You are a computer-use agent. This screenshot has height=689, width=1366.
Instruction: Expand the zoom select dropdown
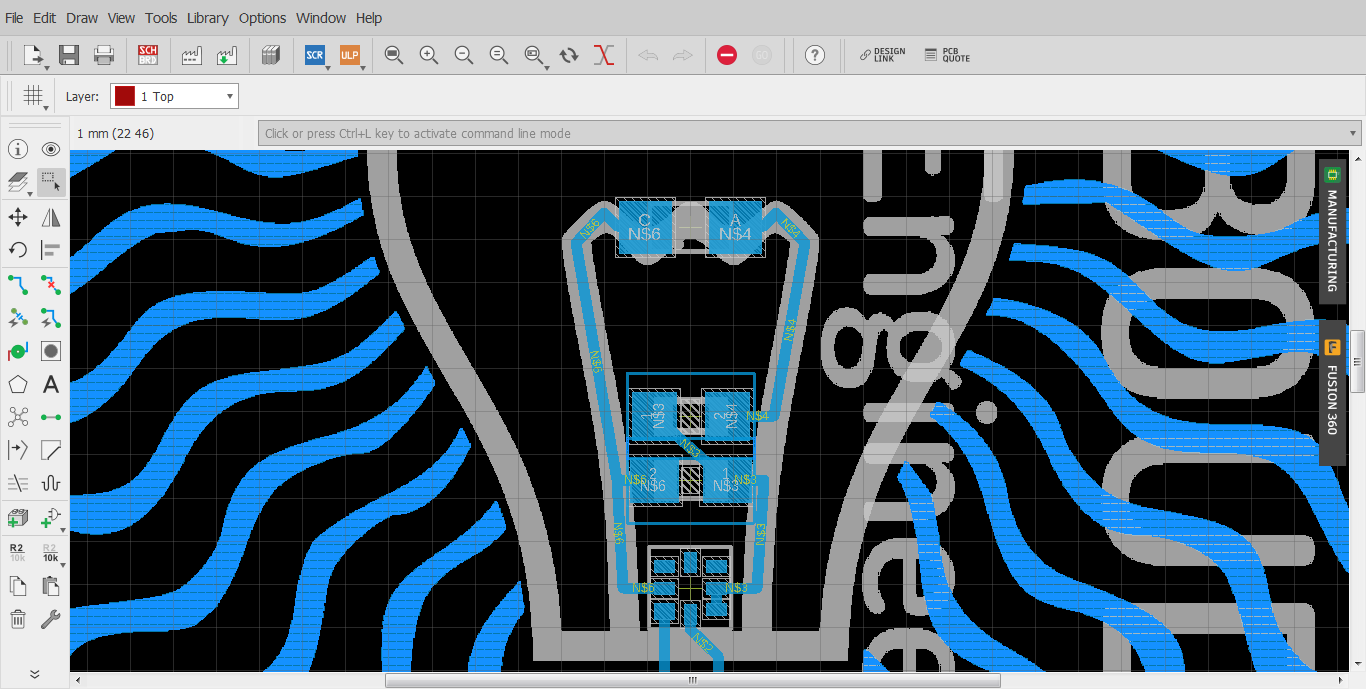coord(547,67)
